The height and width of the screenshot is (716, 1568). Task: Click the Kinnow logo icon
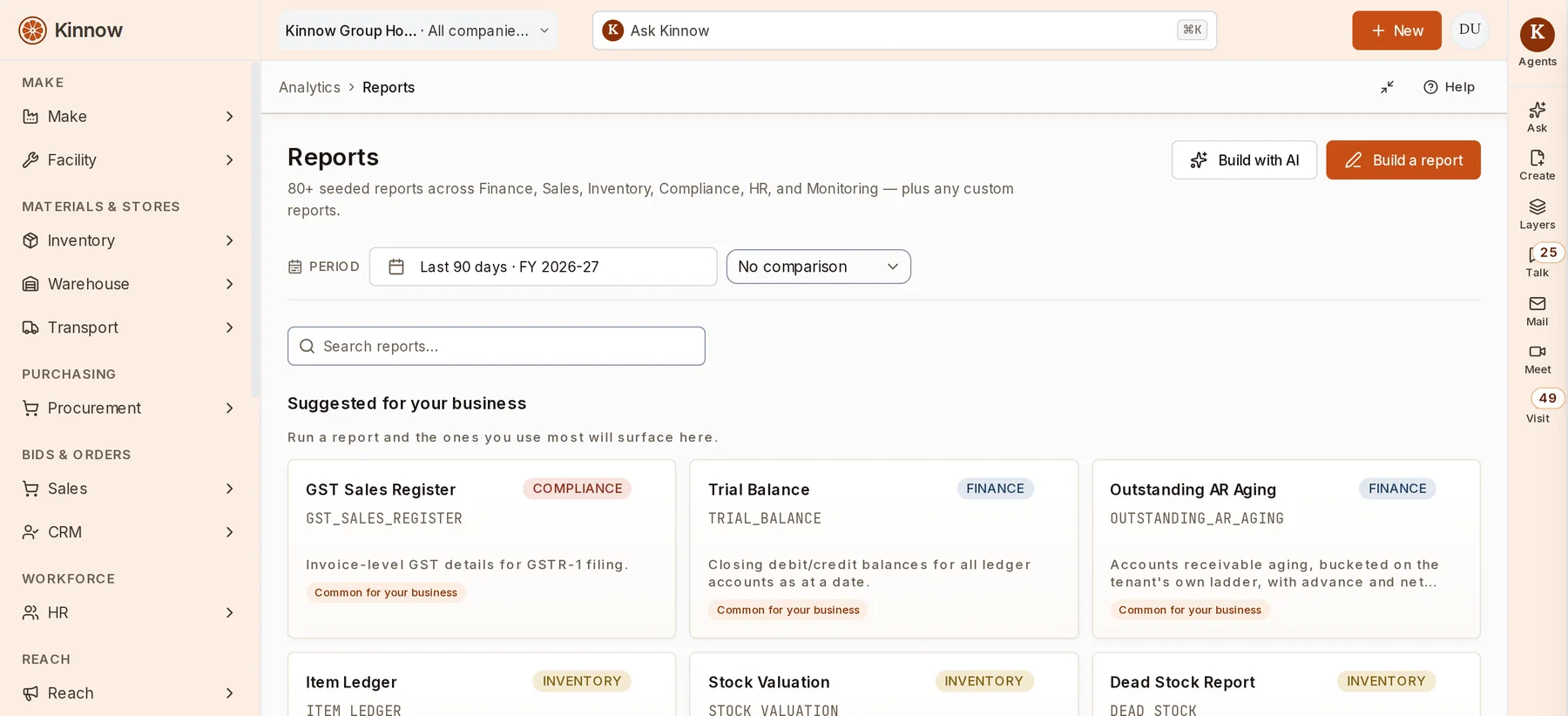pyautogui.click(x=33, y=30)
